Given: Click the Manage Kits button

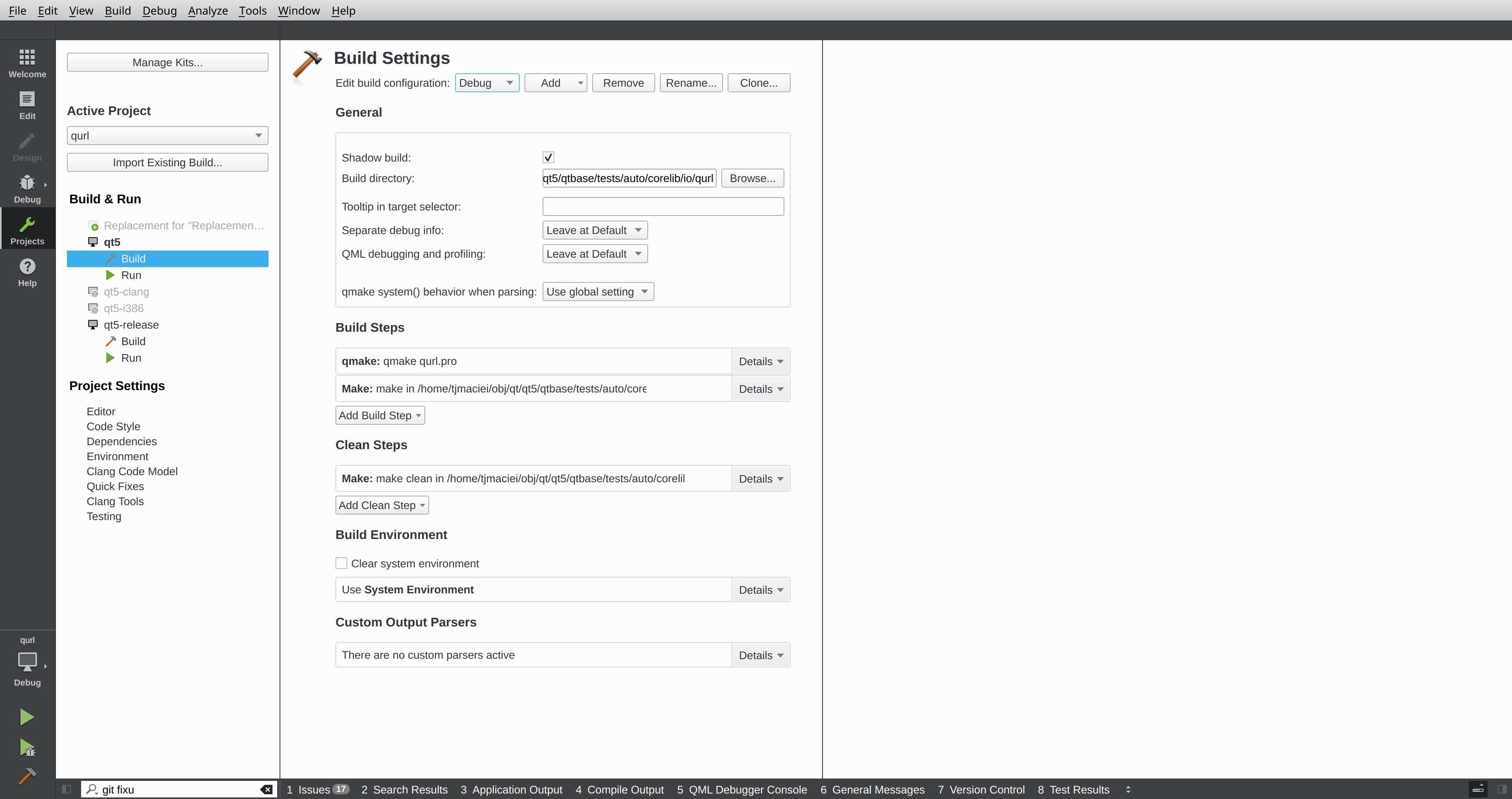Looking at the screenshot, I should coord(167,62).
